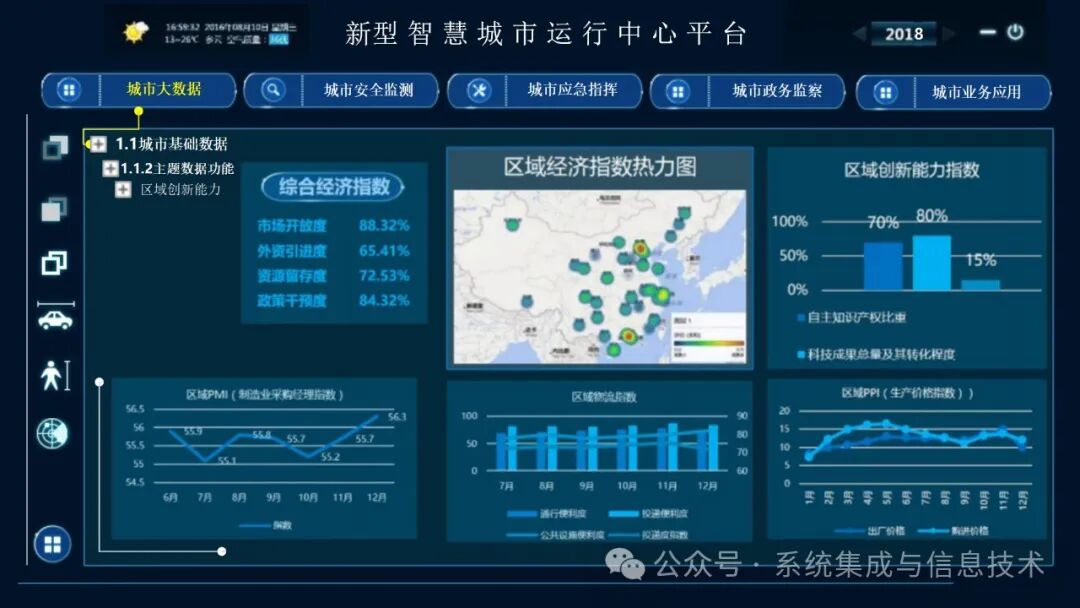Click the pedestrian icon in left sidebar
Screen dimensions: 1080x608
tap(52, 376)
